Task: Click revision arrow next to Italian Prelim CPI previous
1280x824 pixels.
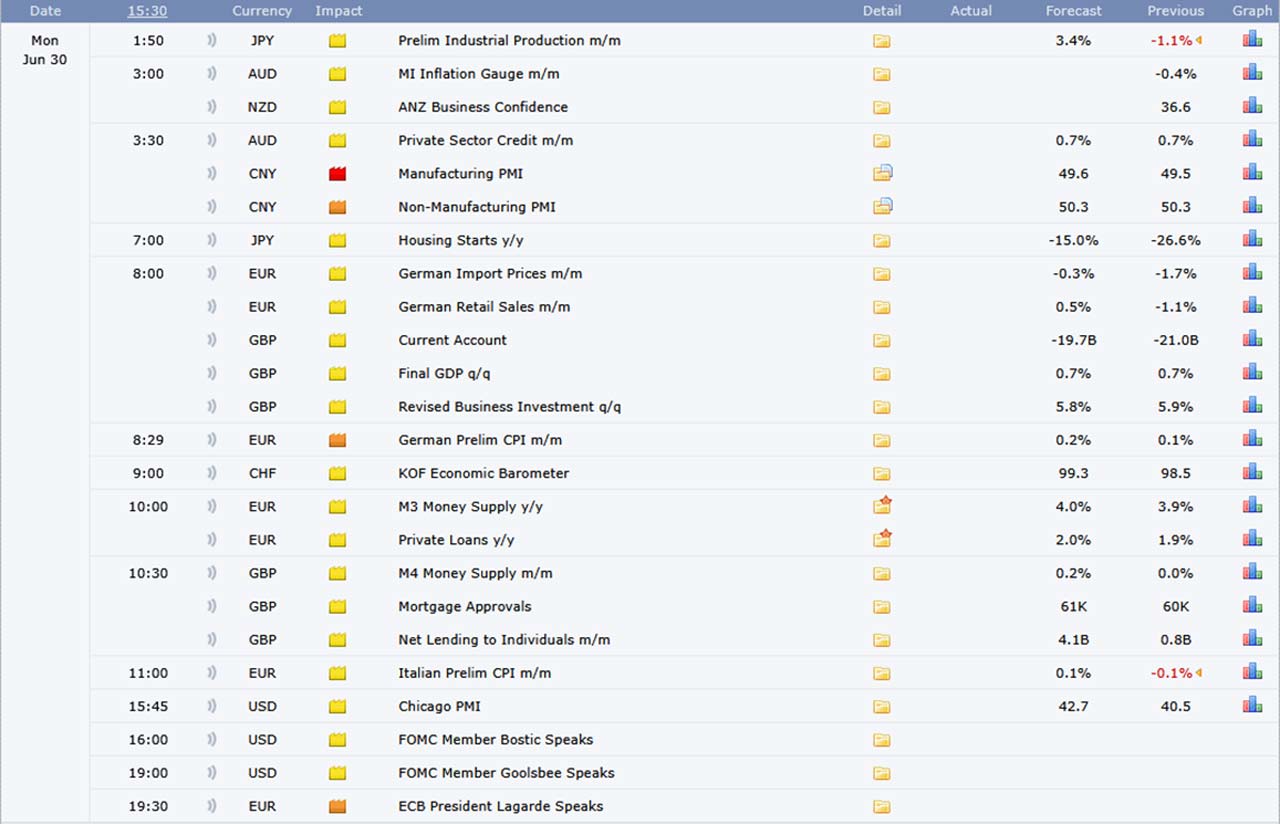Action: click(x=1199, y=673)
